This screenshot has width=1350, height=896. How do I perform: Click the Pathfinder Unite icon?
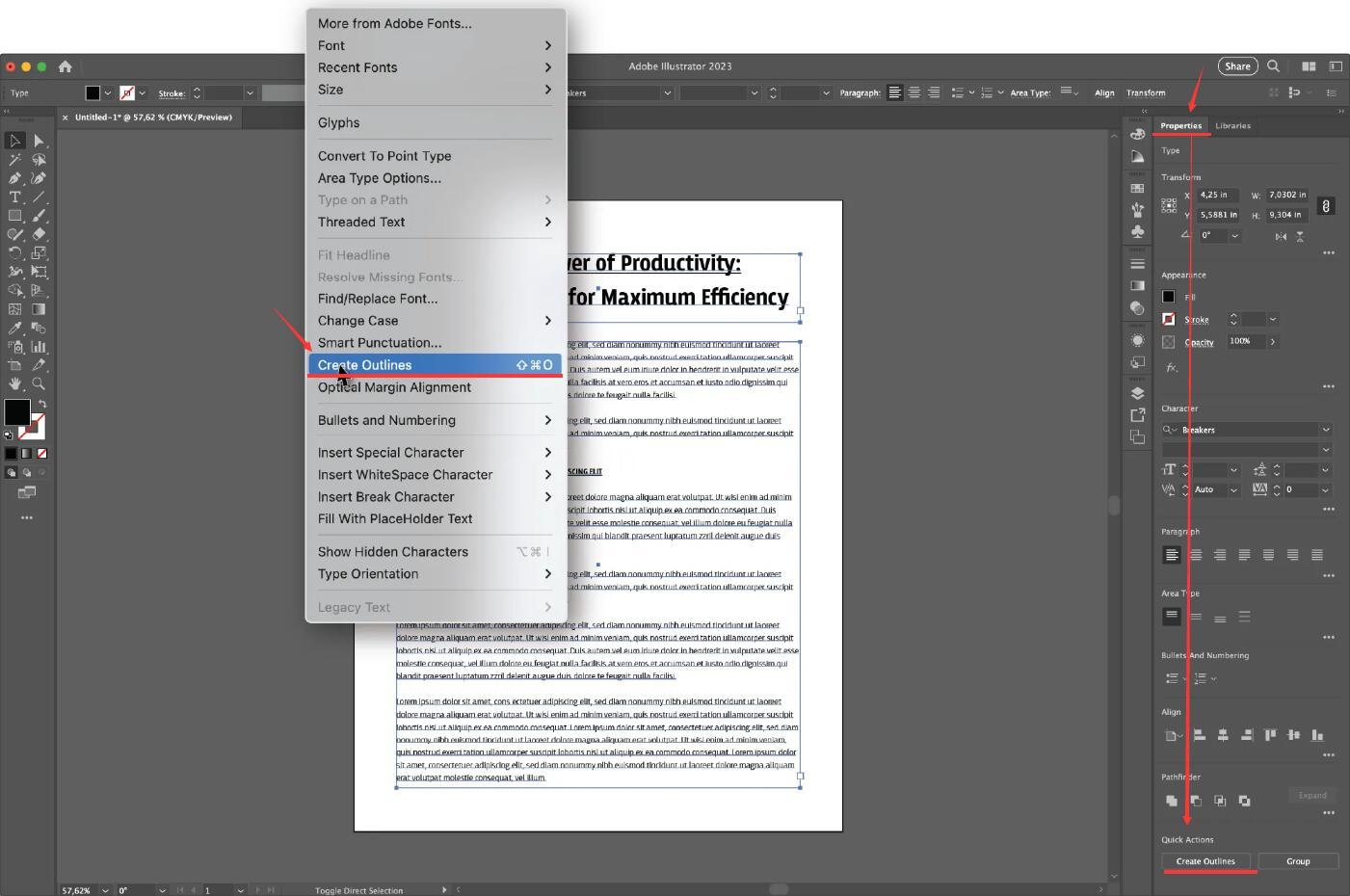1172,801
